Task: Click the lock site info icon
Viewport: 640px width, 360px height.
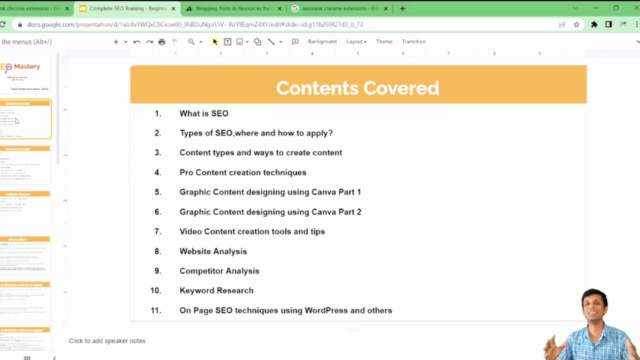Action: pos(20,24)
